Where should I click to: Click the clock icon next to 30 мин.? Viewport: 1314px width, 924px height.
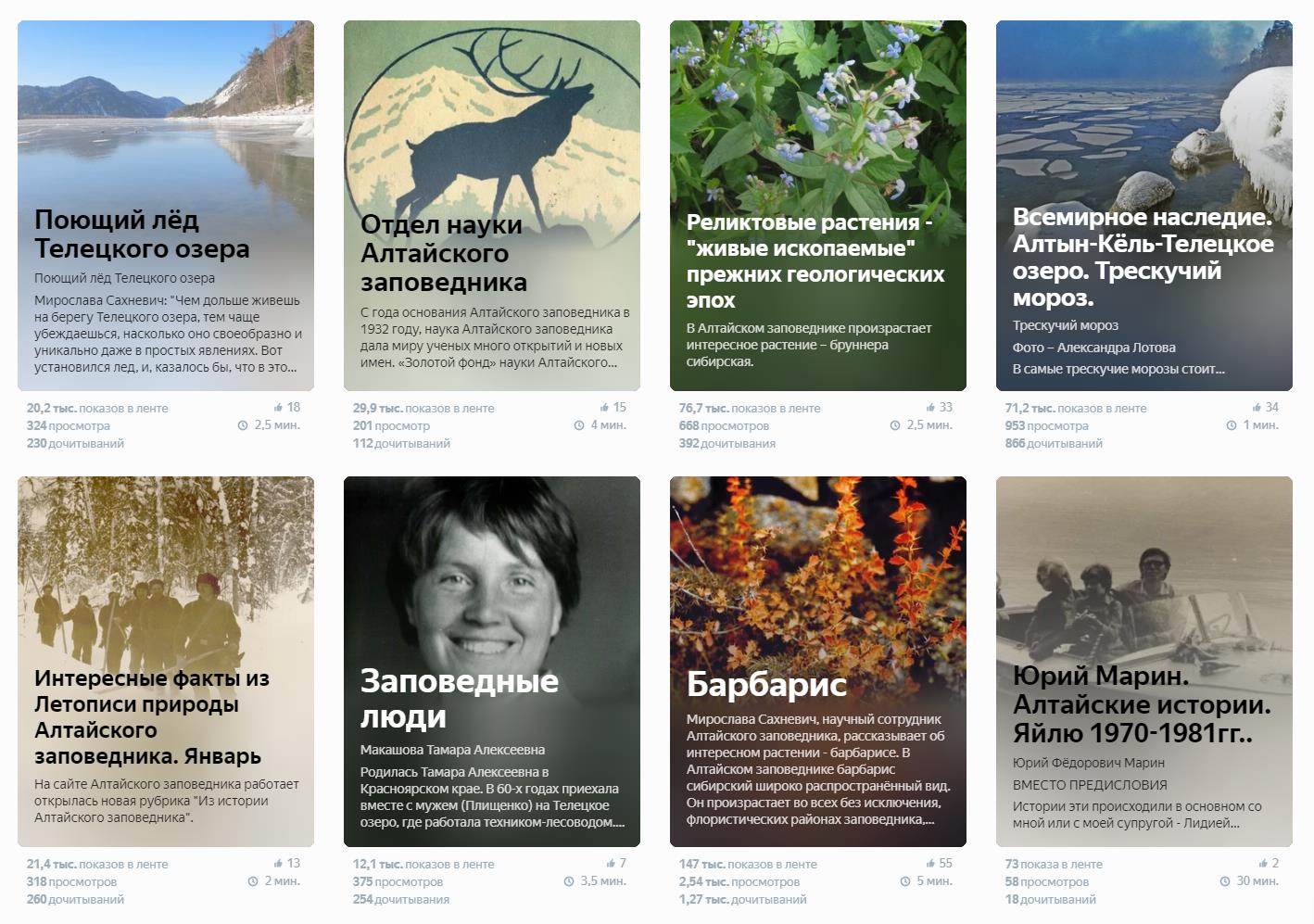[1225, 881]
